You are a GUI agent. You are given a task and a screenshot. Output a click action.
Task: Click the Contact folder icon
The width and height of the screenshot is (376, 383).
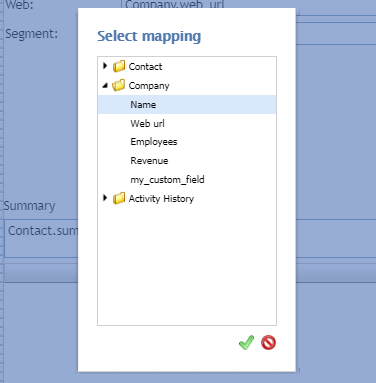point(119,66)
